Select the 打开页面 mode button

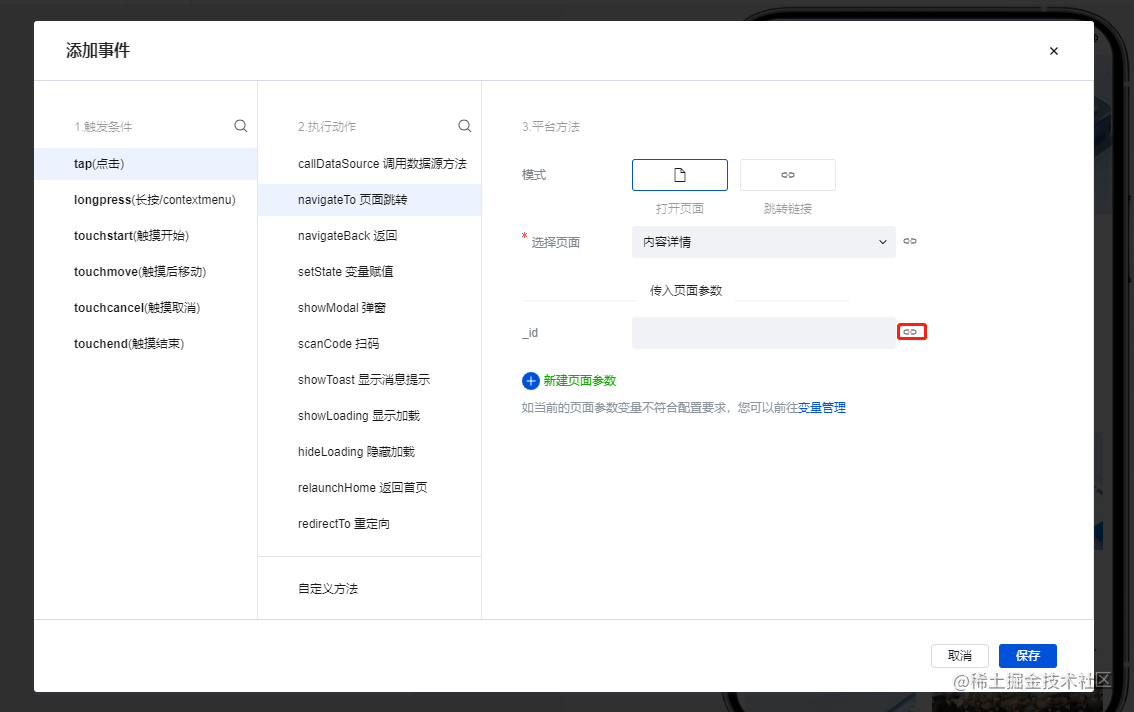pyautogui.click(x=680, y=175)
